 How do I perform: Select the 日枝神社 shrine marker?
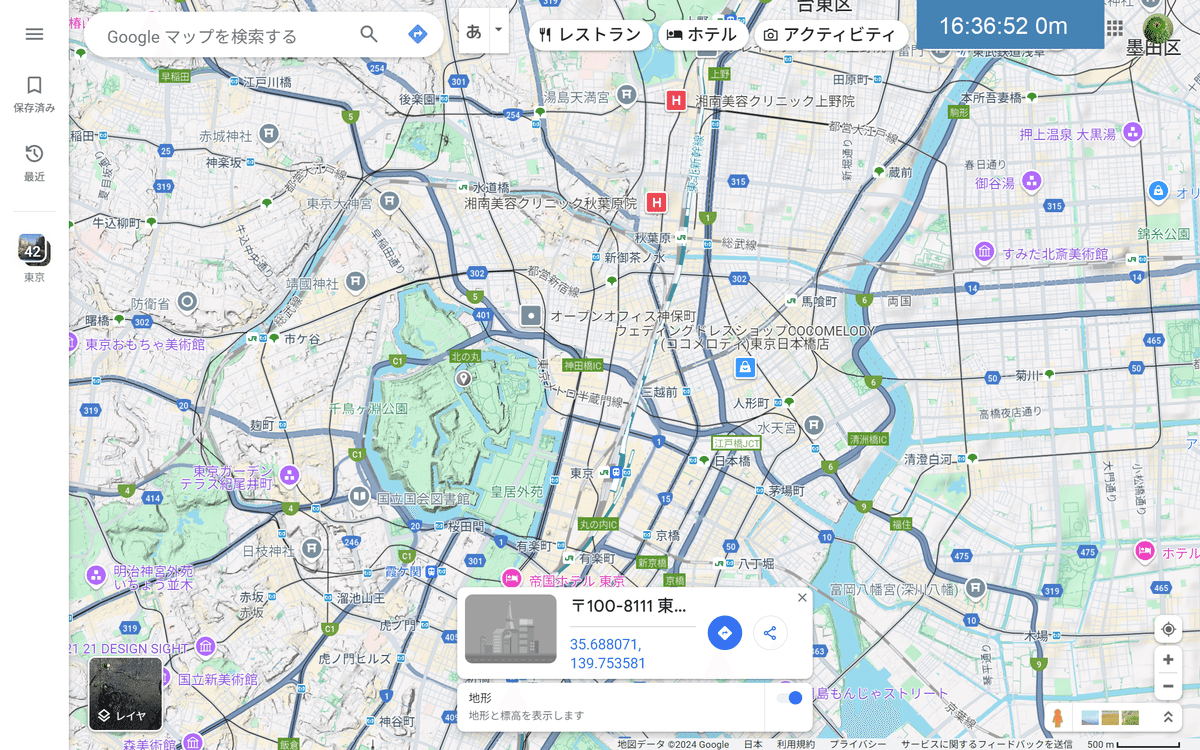tap(311, 548)
